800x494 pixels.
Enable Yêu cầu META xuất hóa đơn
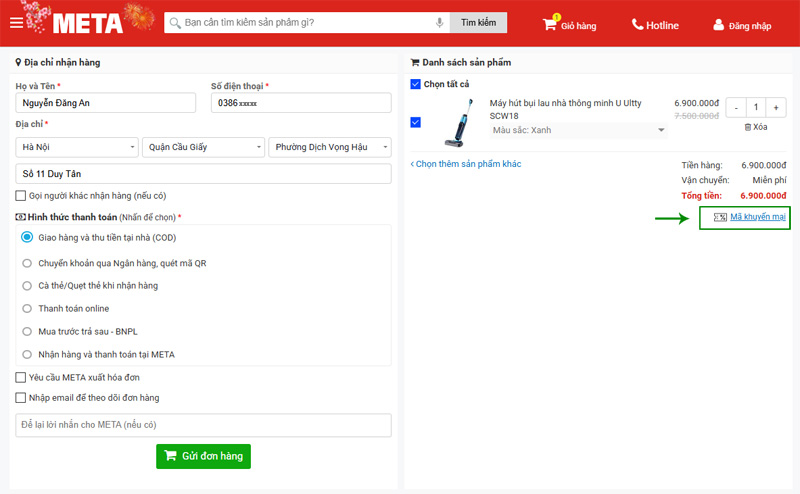click(x=21, y=377)
